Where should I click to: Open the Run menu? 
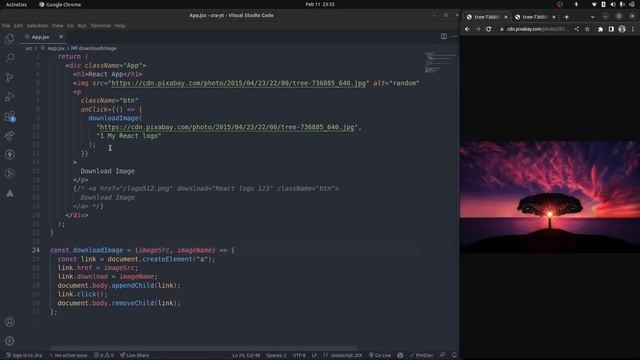[82, 26]
